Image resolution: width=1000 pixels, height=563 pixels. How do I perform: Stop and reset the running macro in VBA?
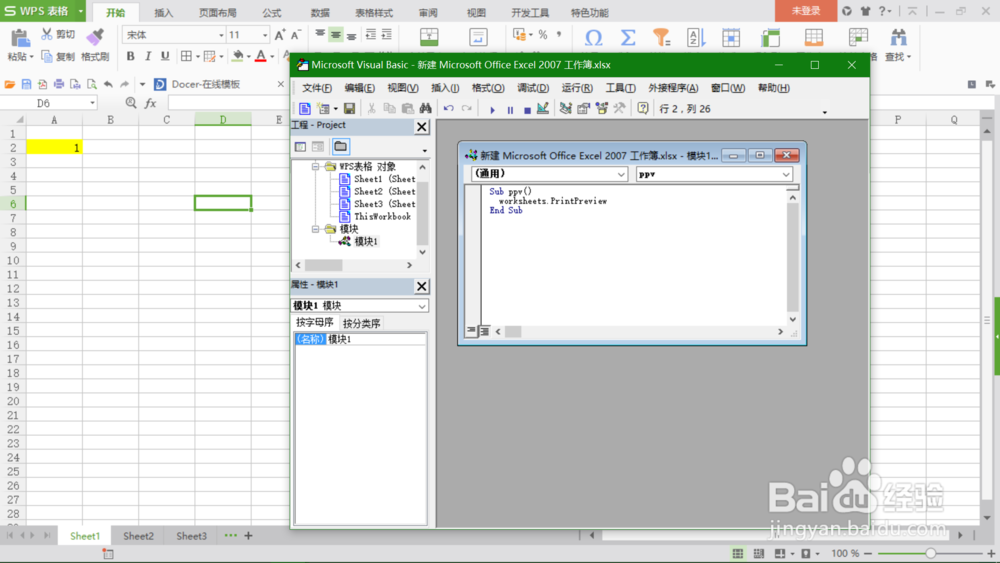(x=527, y=110)
